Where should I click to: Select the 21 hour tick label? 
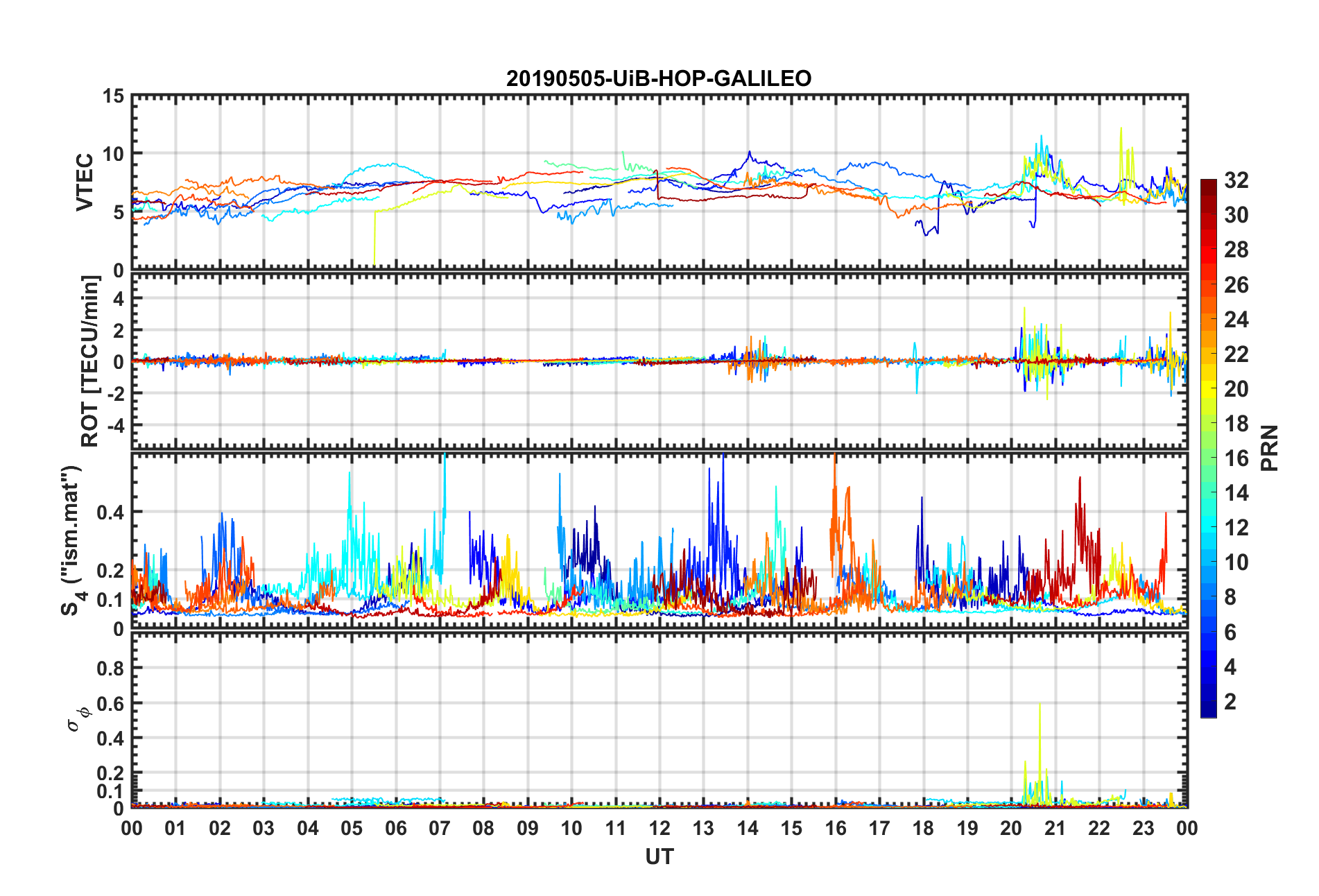tap(1055, 828)
